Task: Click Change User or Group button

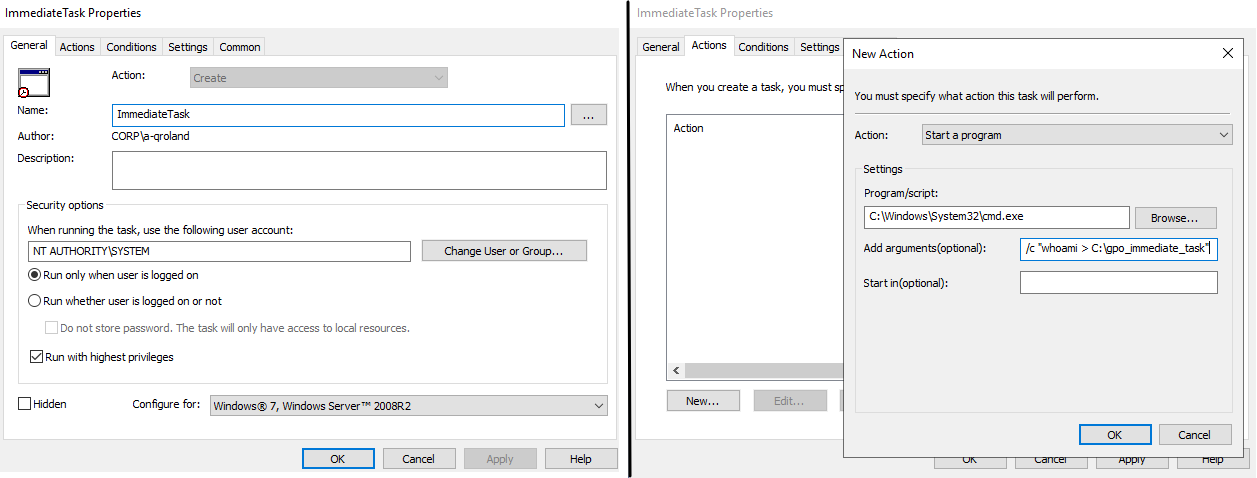Action: click(504, 251)
